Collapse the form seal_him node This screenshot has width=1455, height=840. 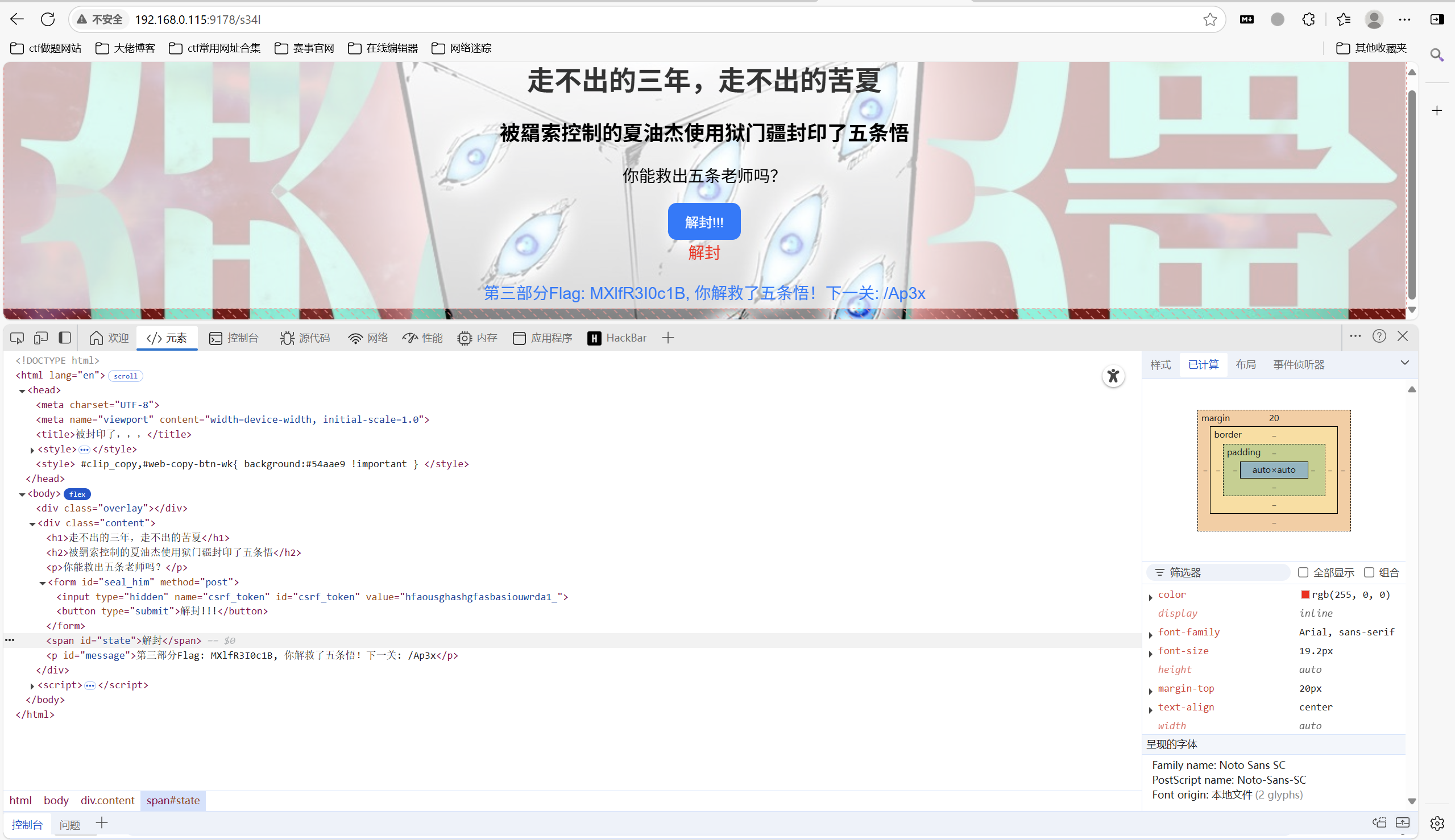43,583
